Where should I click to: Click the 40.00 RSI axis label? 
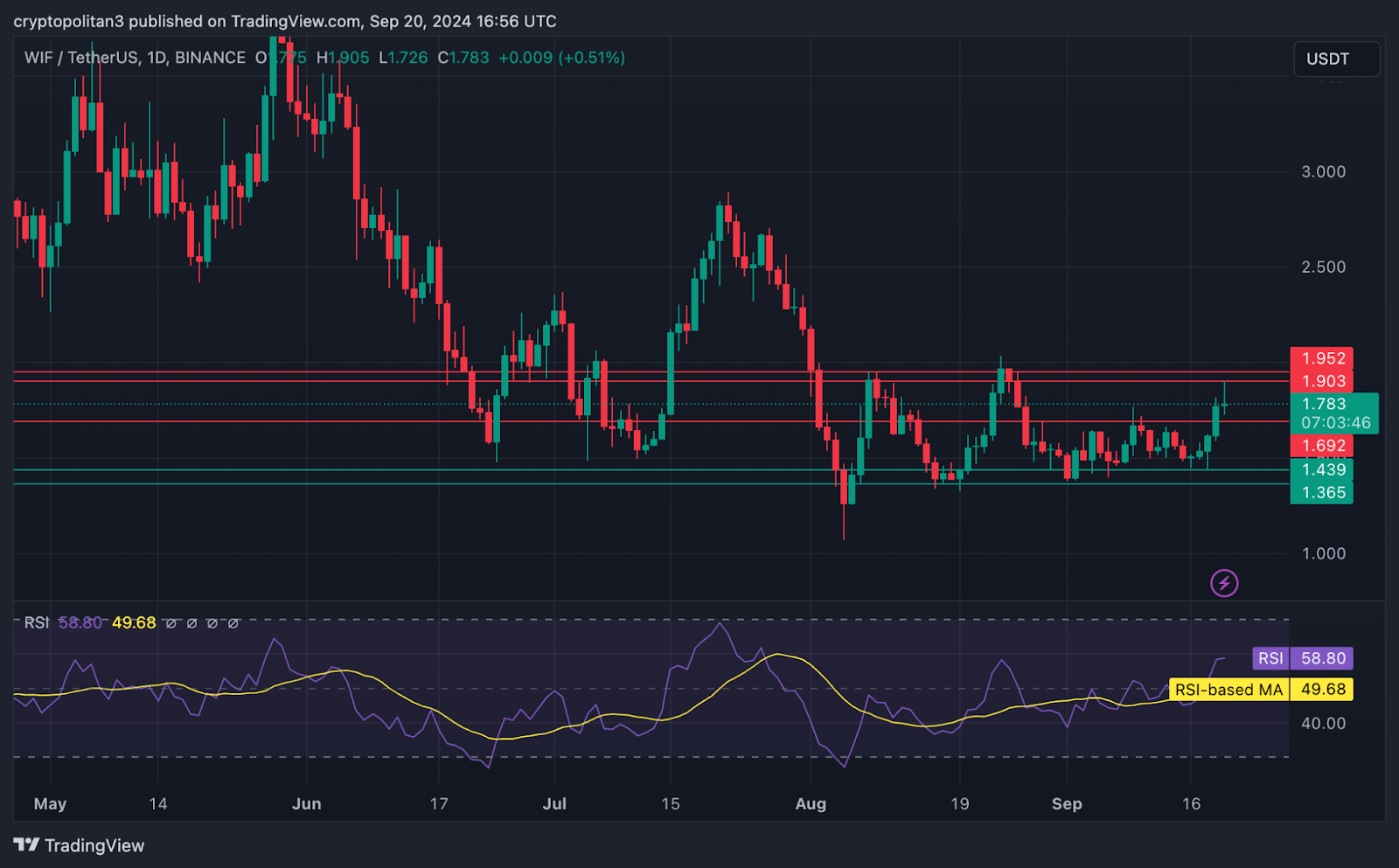coord(1324,723)
